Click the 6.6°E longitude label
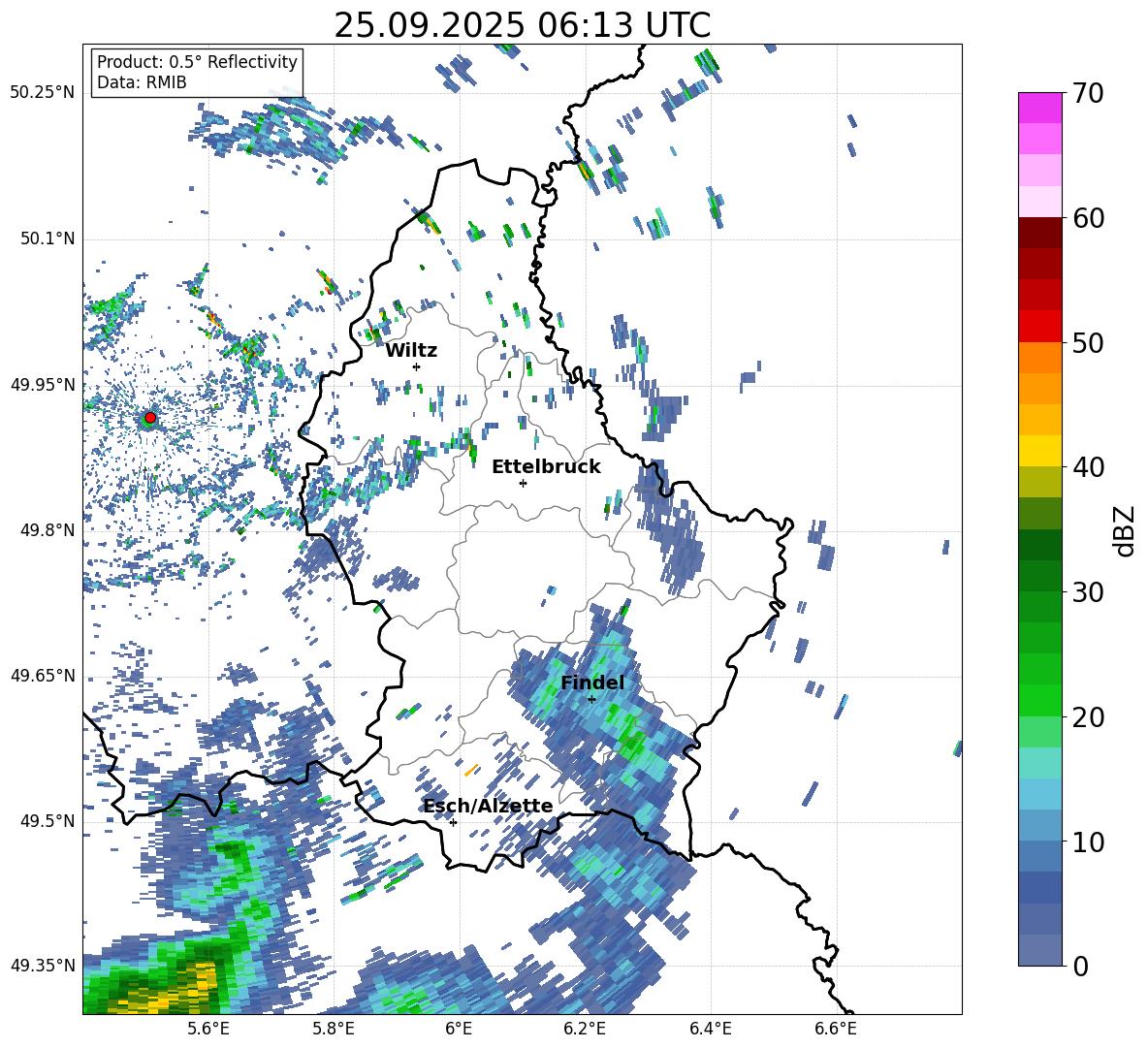 [x=836, y=1029]
